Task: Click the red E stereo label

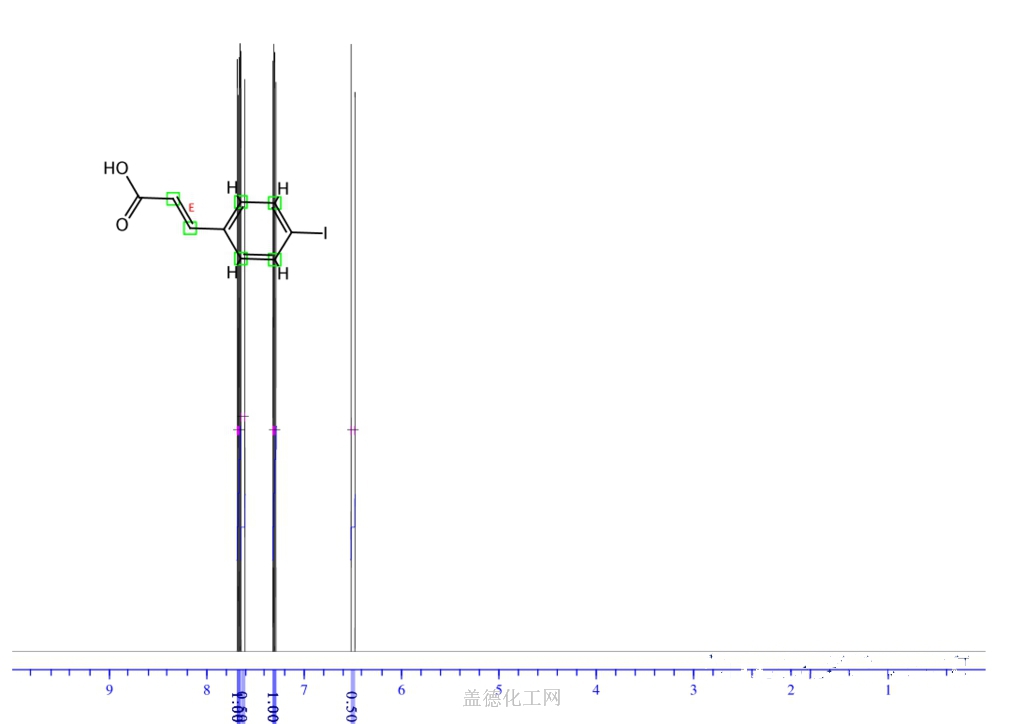Action: [192, 208]
